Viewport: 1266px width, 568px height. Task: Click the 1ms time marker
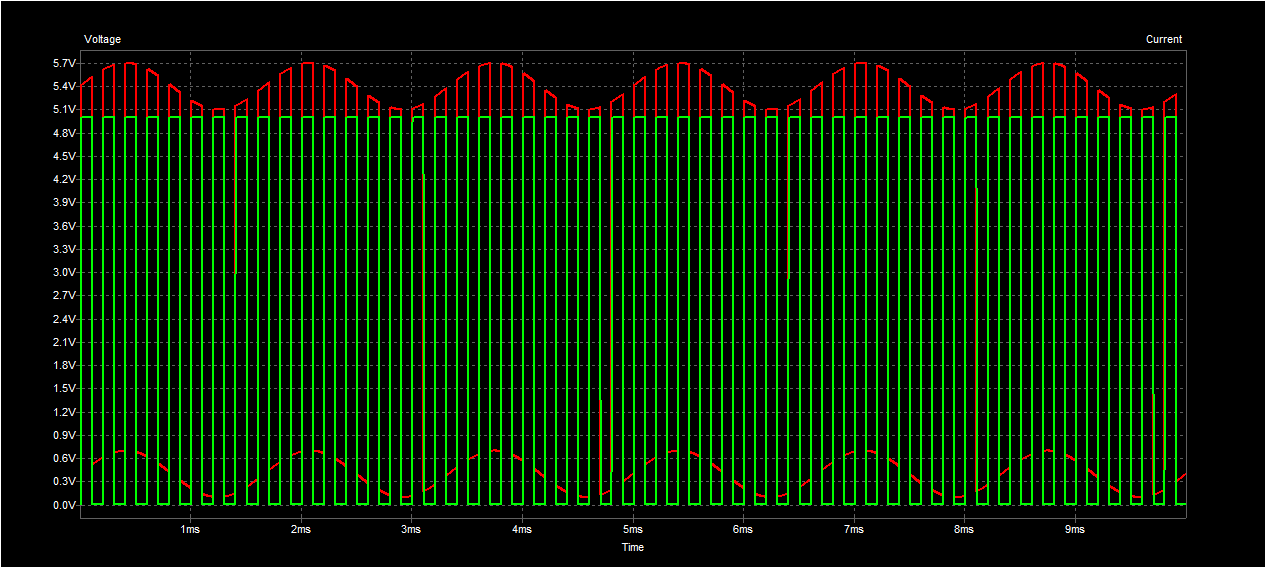[x=190, y=529]
